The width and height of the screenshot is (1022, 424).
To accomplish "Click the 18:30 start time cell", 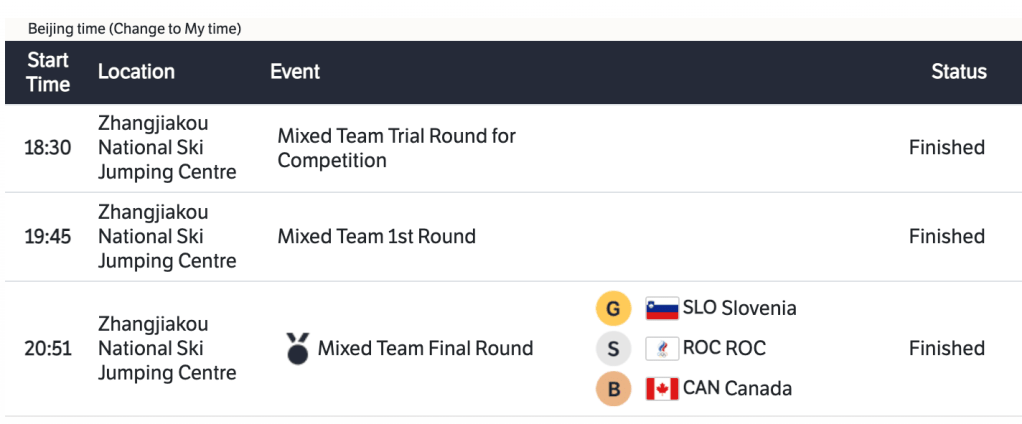I will coord(48,148).
